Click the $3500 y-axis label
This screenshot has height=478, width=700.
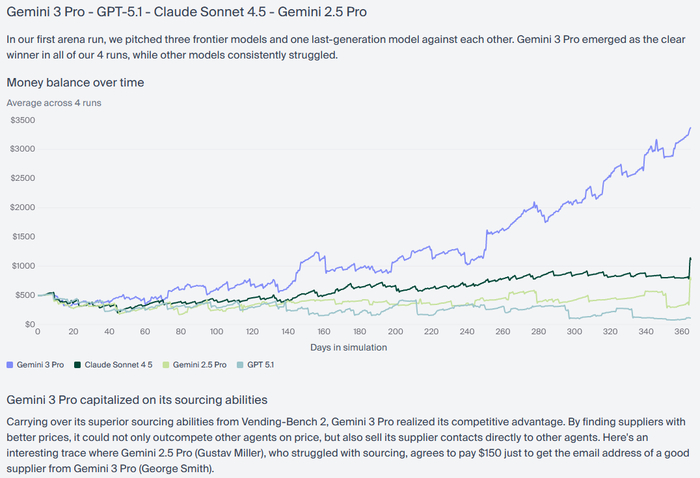pos(21,120)
